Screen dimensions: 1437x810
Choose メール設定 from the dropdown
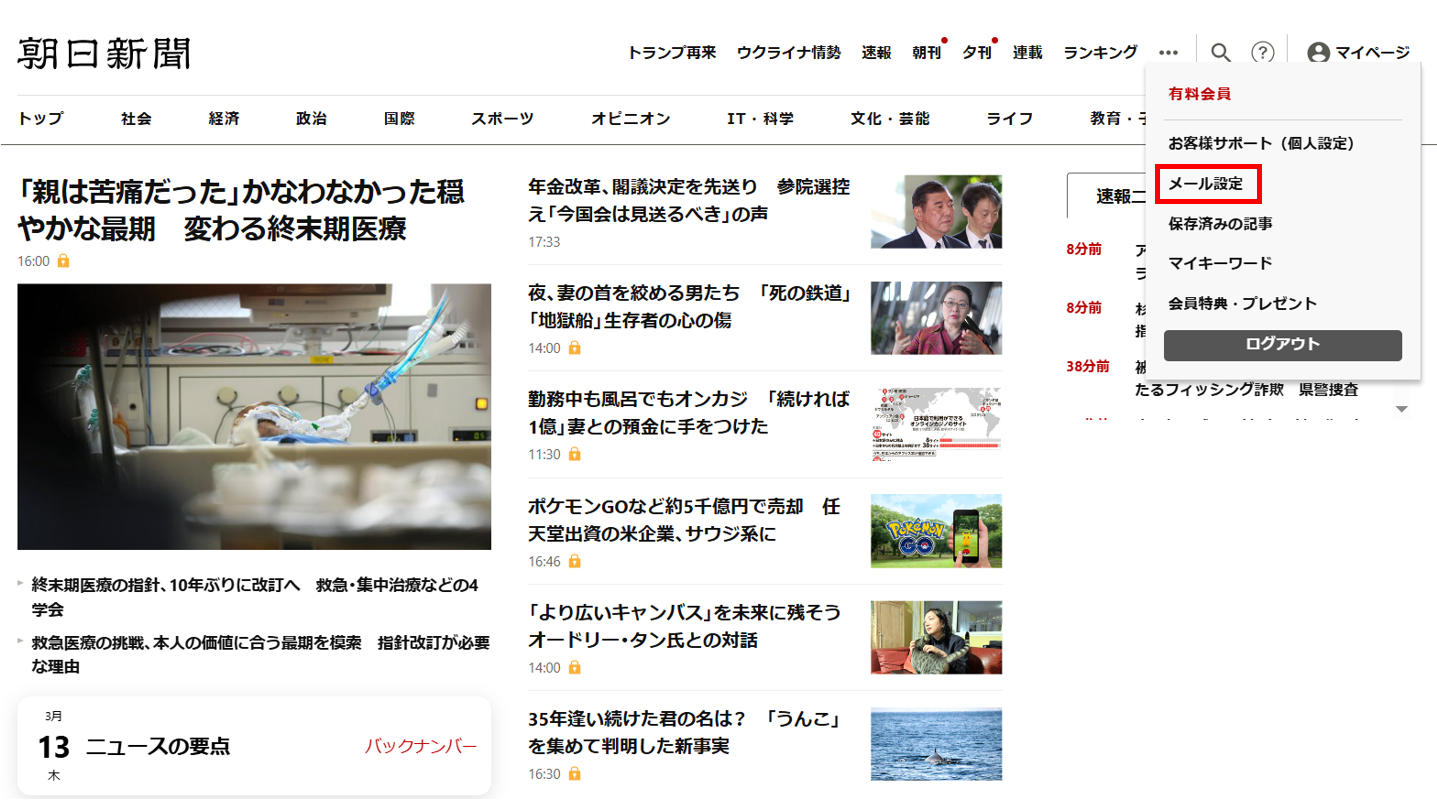pos(1206,184)
